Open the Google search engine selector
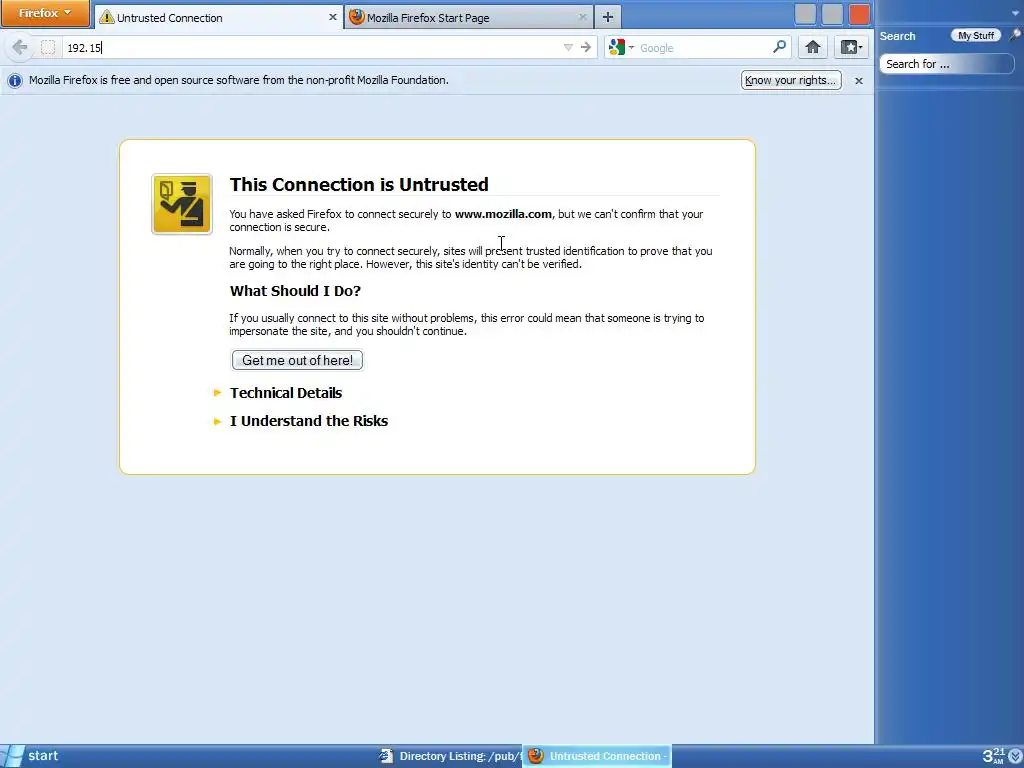This screenshot has height=768, width=1024. [x=621, y=48]
